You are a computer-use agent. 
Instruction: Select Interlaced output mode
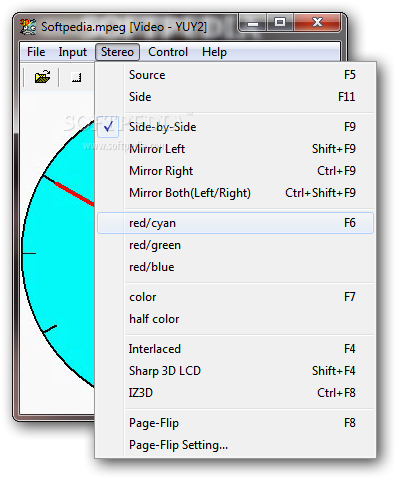coord(235,349)
